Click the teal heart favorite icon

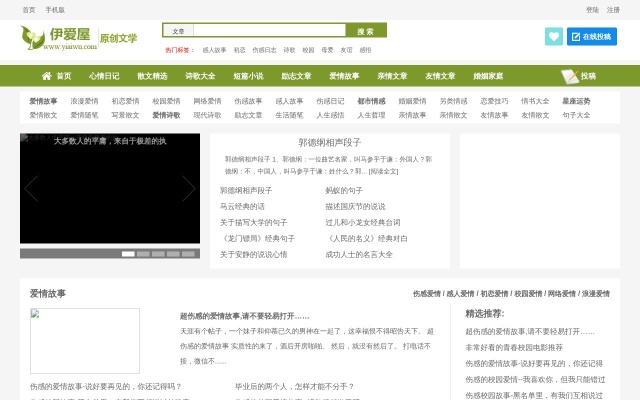pos(553,36)
